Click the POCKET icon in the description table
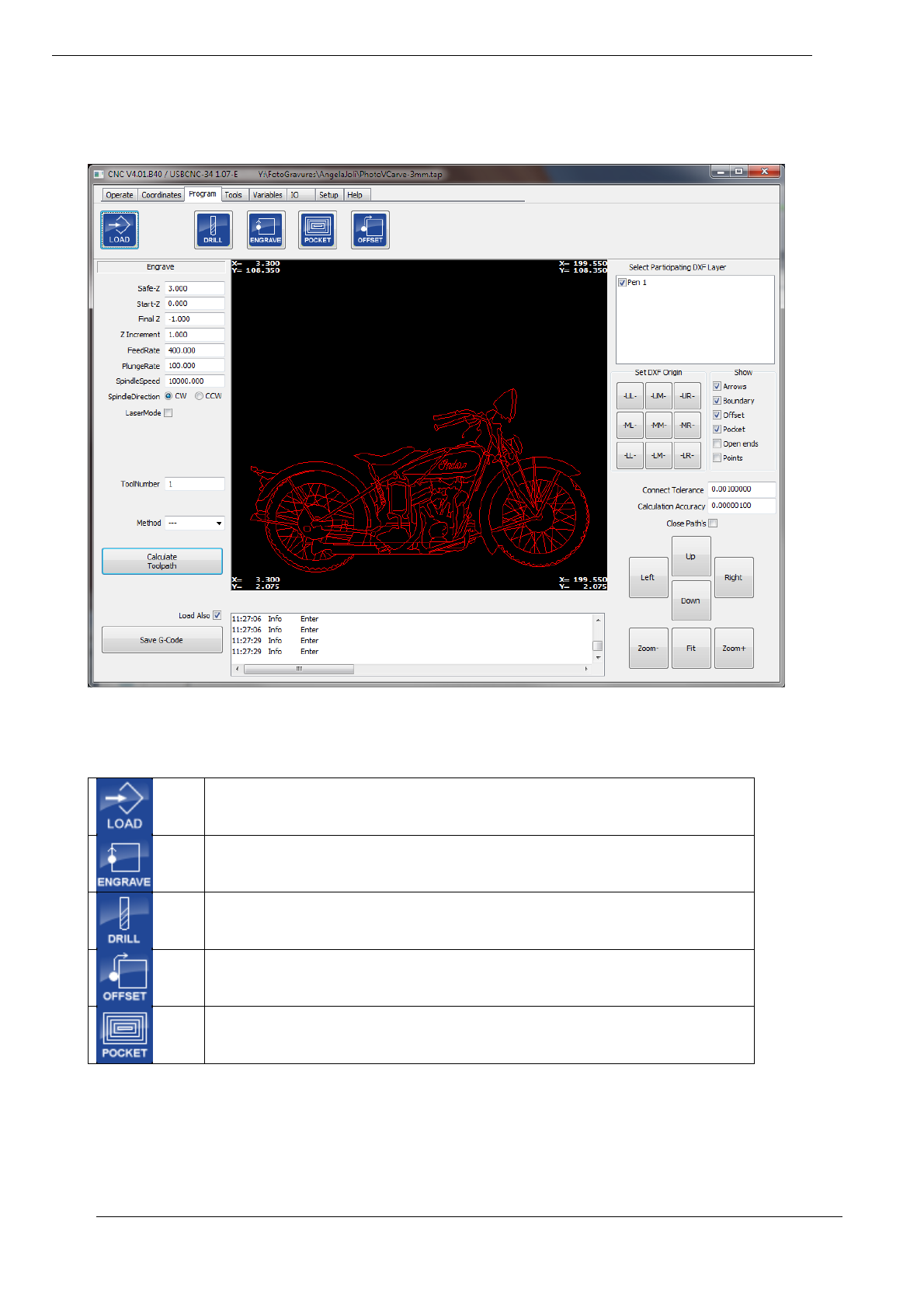 click(124, 1035)
